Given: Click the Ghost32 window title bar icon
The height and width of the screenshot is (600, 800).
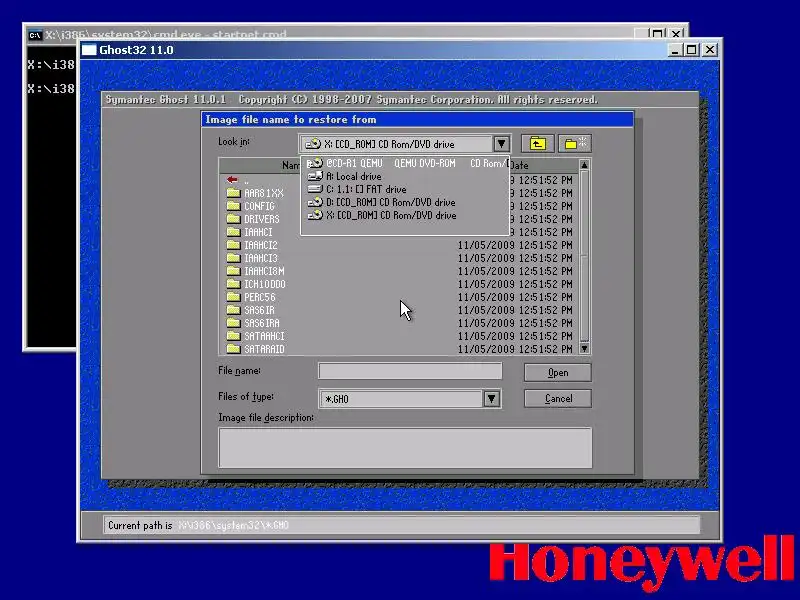Looking at the screenshot, I should (x=89, y=50).
